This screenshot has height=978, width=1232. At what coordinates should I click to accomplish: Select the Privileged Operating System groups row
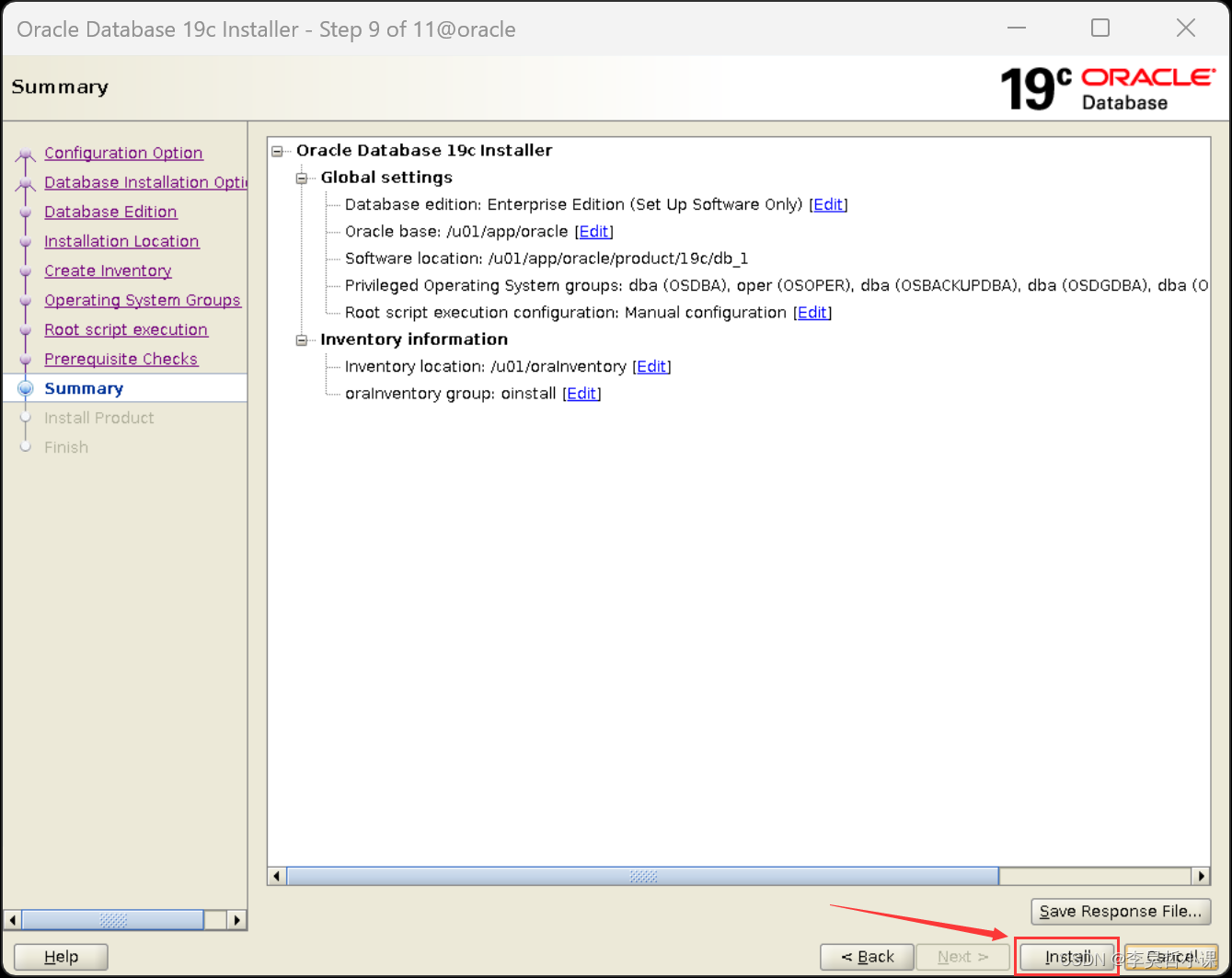pyautogui.click(x=777, y=286)
